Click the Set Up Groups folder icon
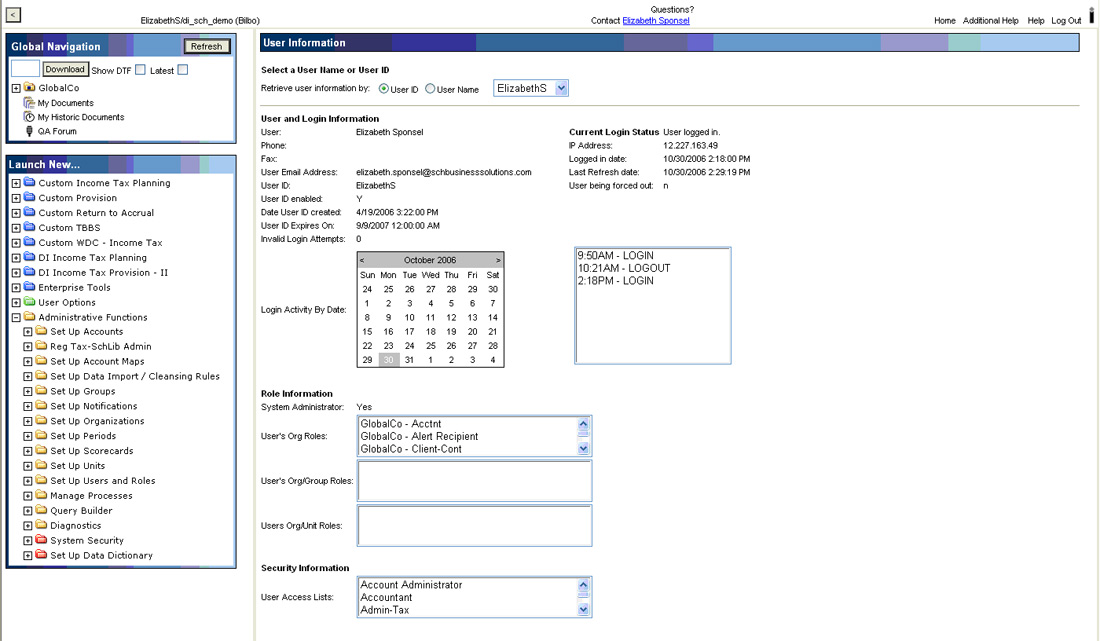This screenshot has width=1100, height=641. point(41,391)
